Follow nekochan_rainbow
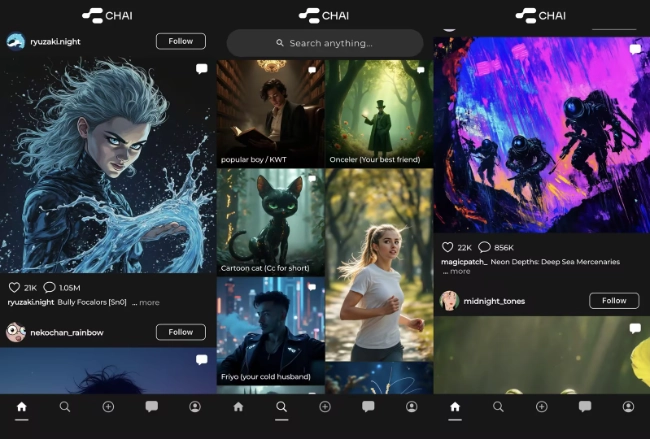The height and width of the screenshot is (439, 650). click(x=180, y=332)
